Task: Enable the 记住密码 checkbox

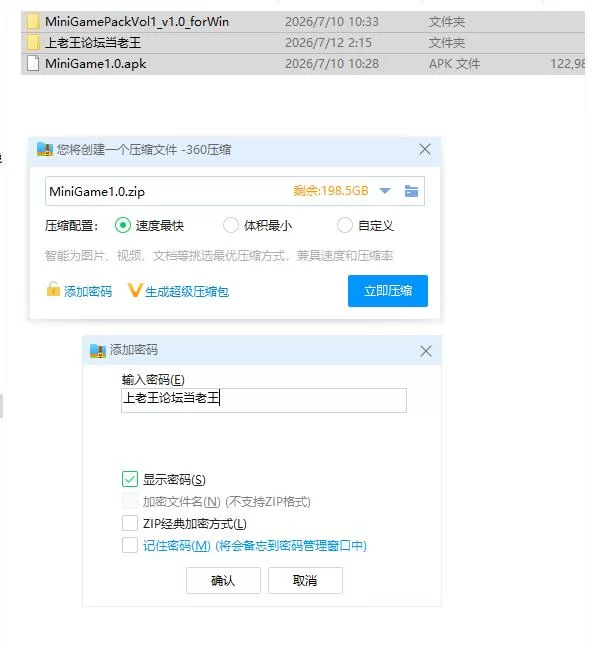Action: point(130,545)
